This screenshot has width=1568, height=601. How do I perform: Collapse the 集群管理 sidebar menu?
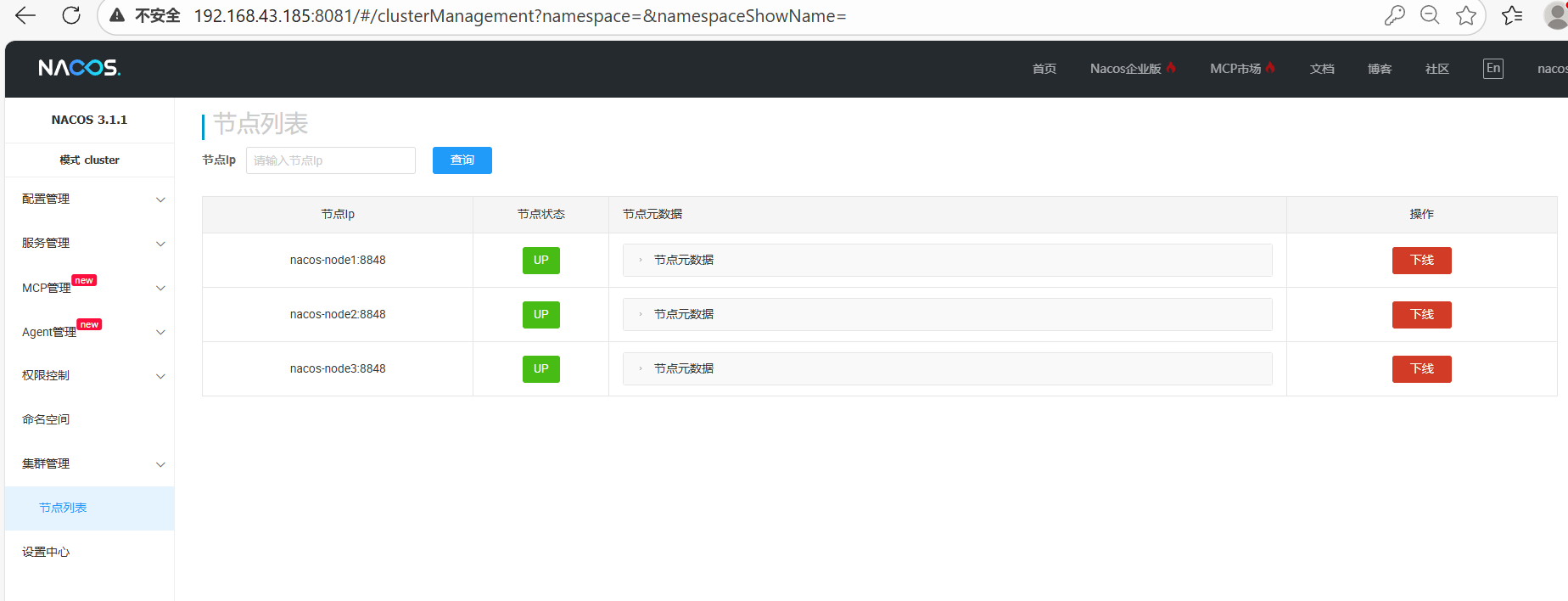[x=90, y=463]
